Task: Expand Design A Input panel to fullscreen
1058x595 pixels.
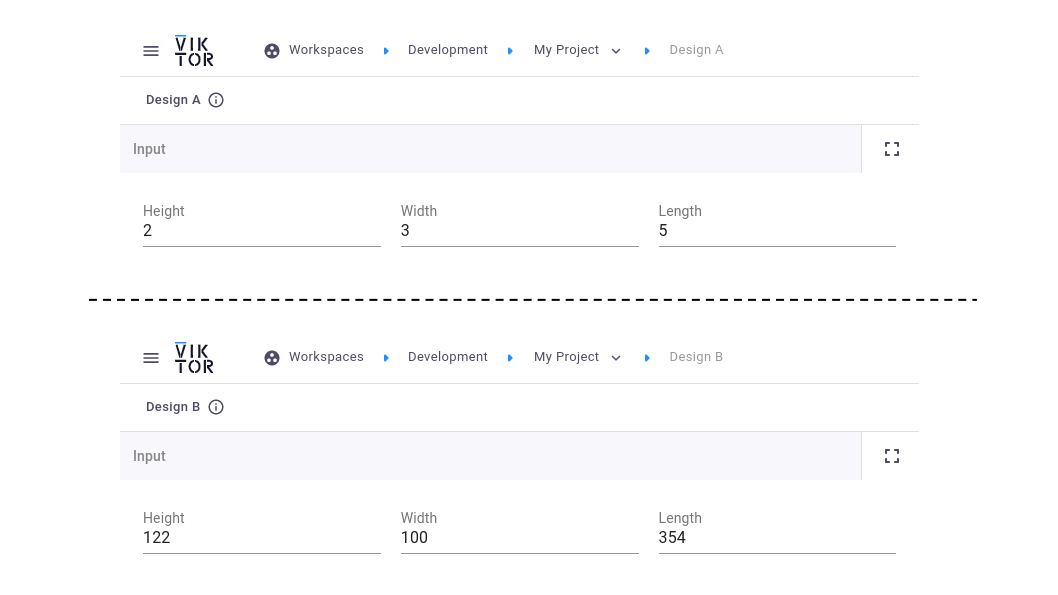Action: coord(892,149)
